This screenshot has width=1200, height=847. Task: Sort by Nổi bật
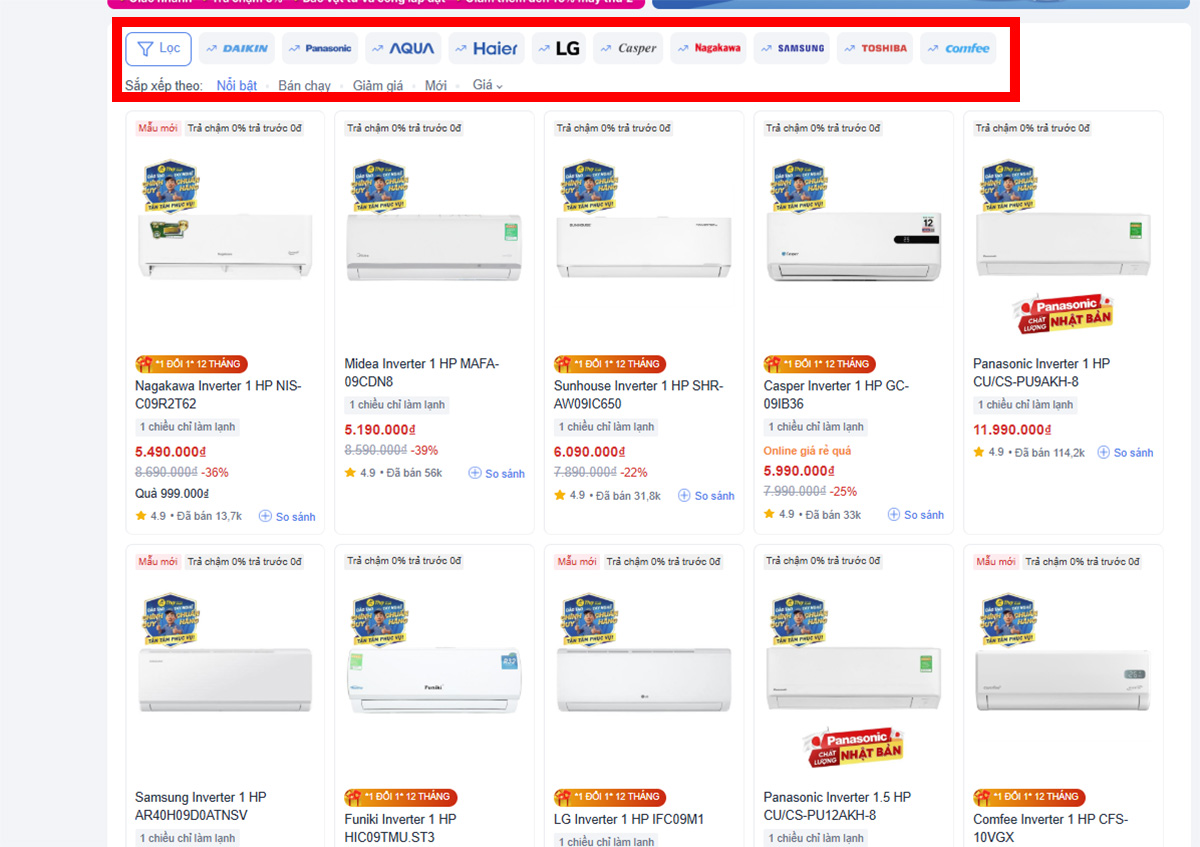point(237,86)
